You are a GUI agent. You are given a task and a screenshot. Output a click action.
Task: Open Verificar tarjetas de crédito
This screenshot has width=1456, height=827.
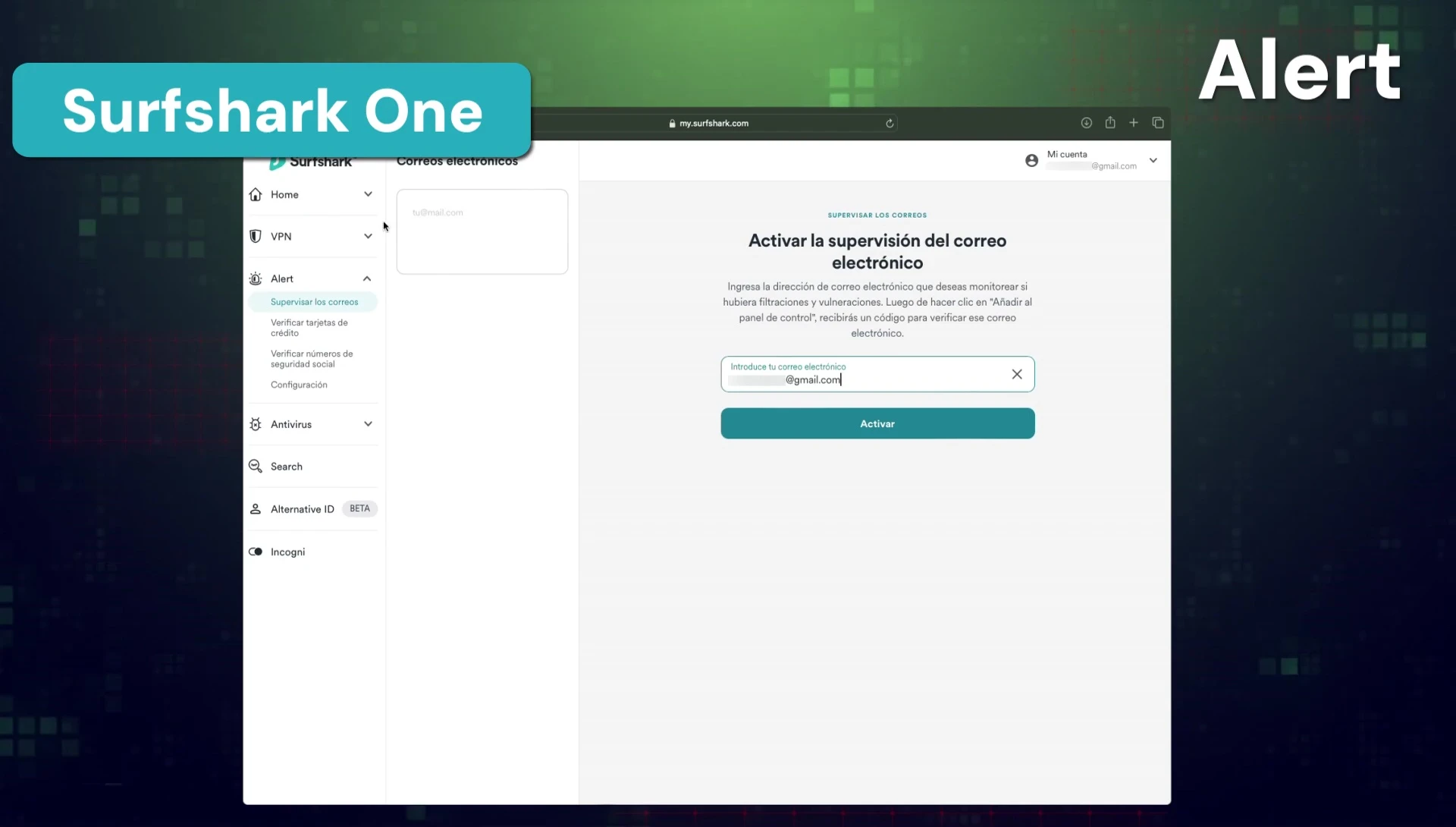(309, 328)
